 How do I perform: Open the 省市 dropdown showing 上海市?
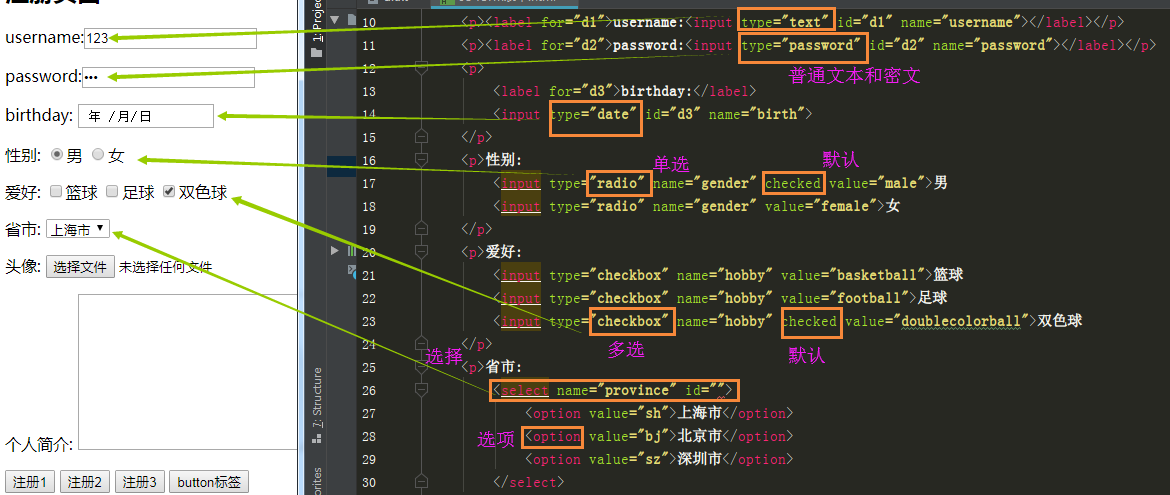click(x=78, y=229)
